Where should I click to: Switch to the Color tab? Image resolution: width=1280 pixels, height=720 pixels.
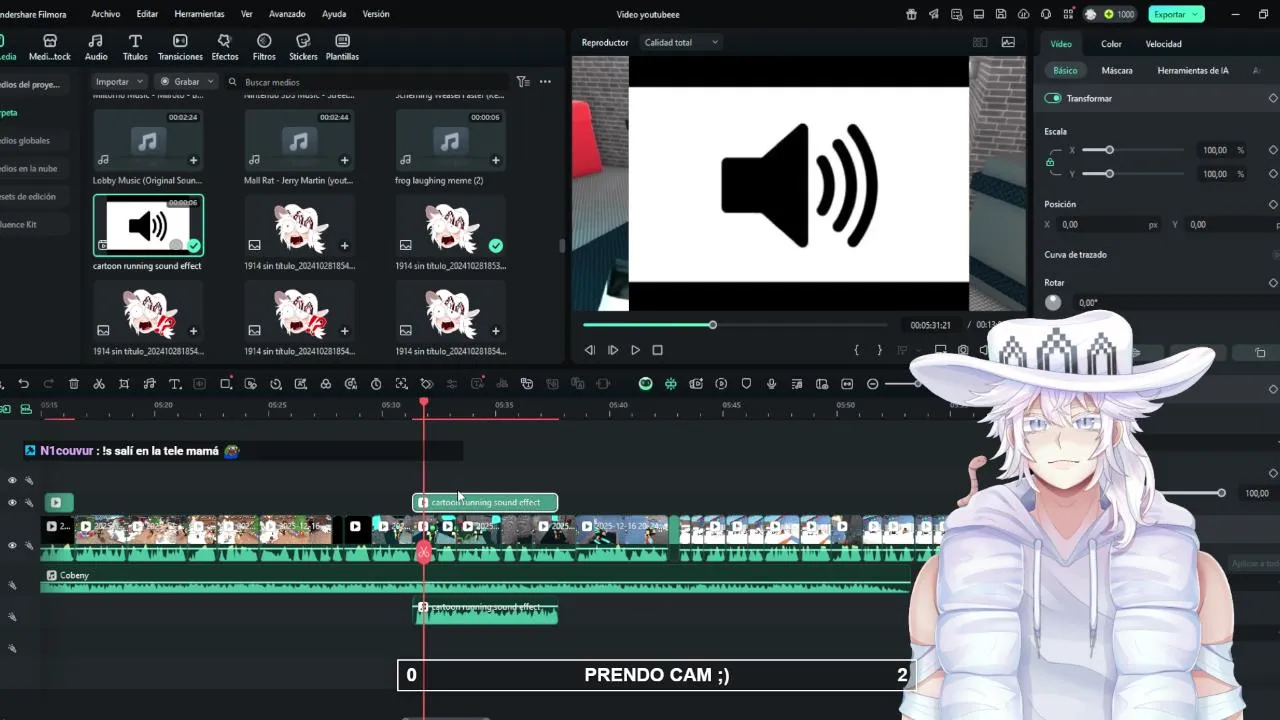[1111, 44]
